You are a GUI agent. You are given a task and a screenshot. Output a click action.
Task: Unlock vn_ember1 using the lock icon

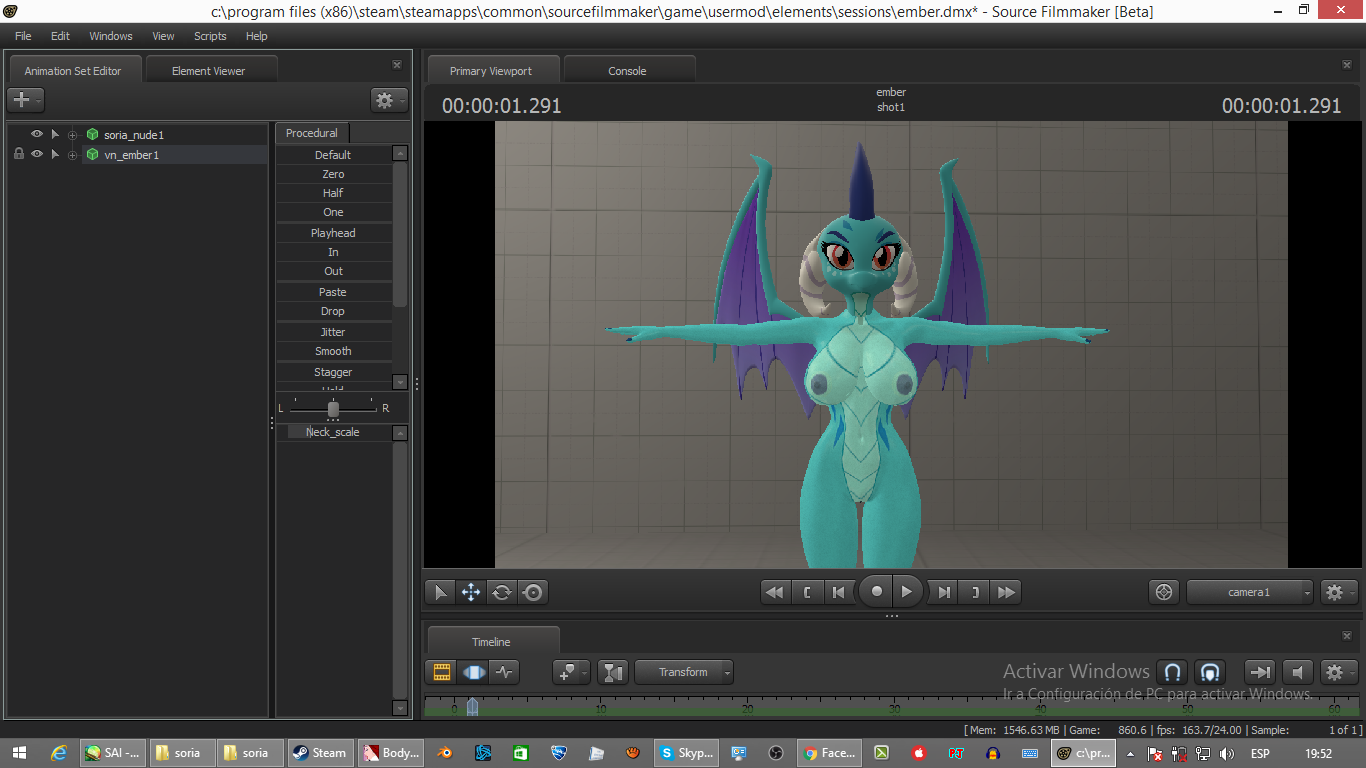[18, 154]
